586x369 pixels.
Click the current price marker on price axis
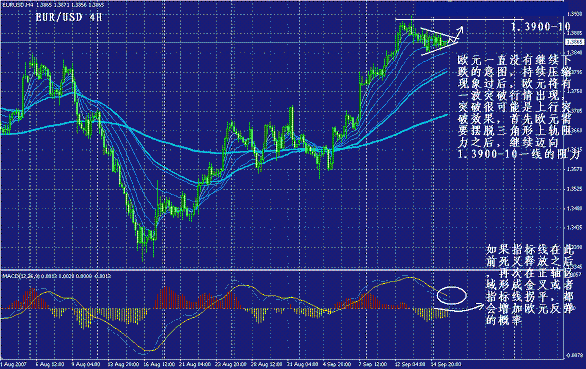pos(575,43)
